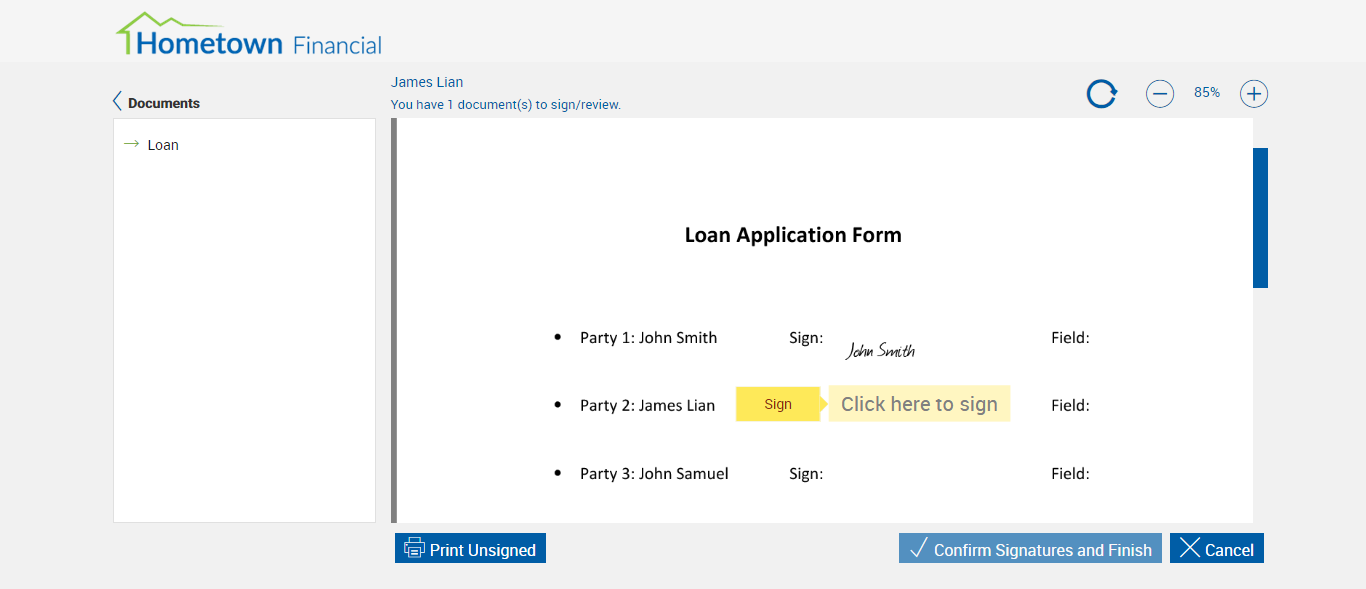The height and width of the screenshot is (589, 1366).
Task: Click the printer icon on Print Unsigned
Action: (x=414, y=548)
